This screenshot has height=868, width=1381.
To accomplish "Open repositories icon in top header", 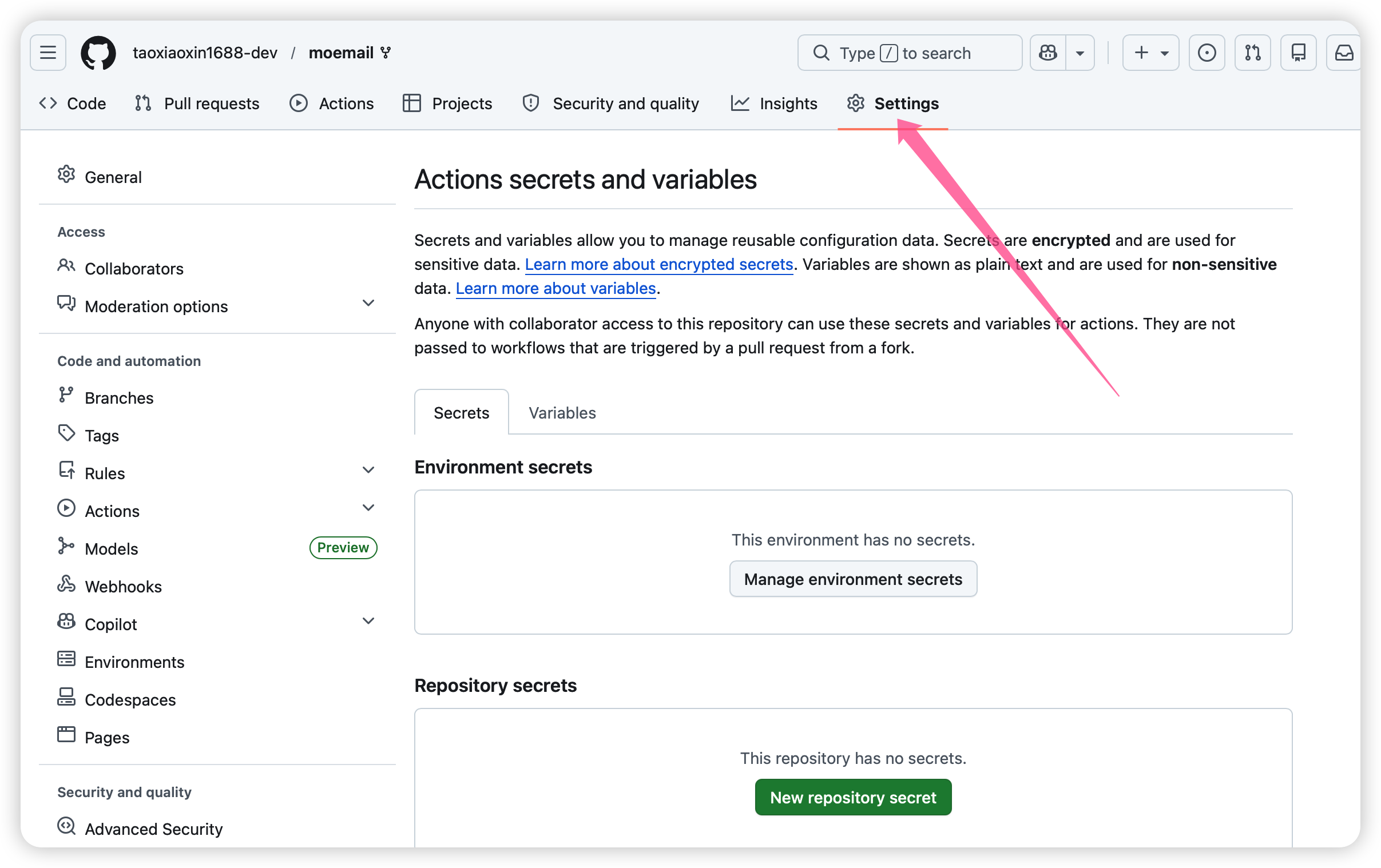I will [x=1299, y=53].
